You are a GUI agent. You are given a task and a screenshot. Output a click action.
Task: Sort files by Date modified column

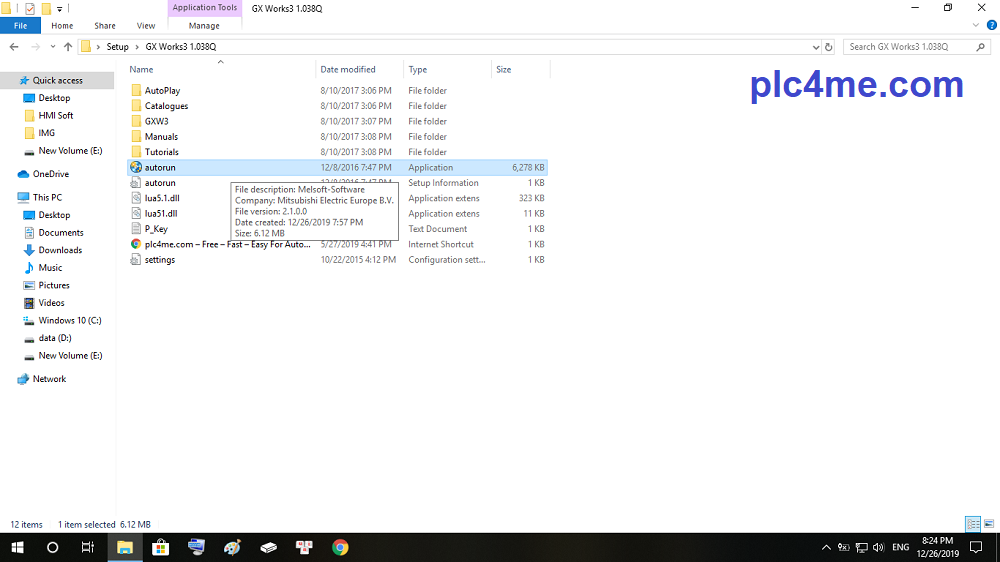348,70
